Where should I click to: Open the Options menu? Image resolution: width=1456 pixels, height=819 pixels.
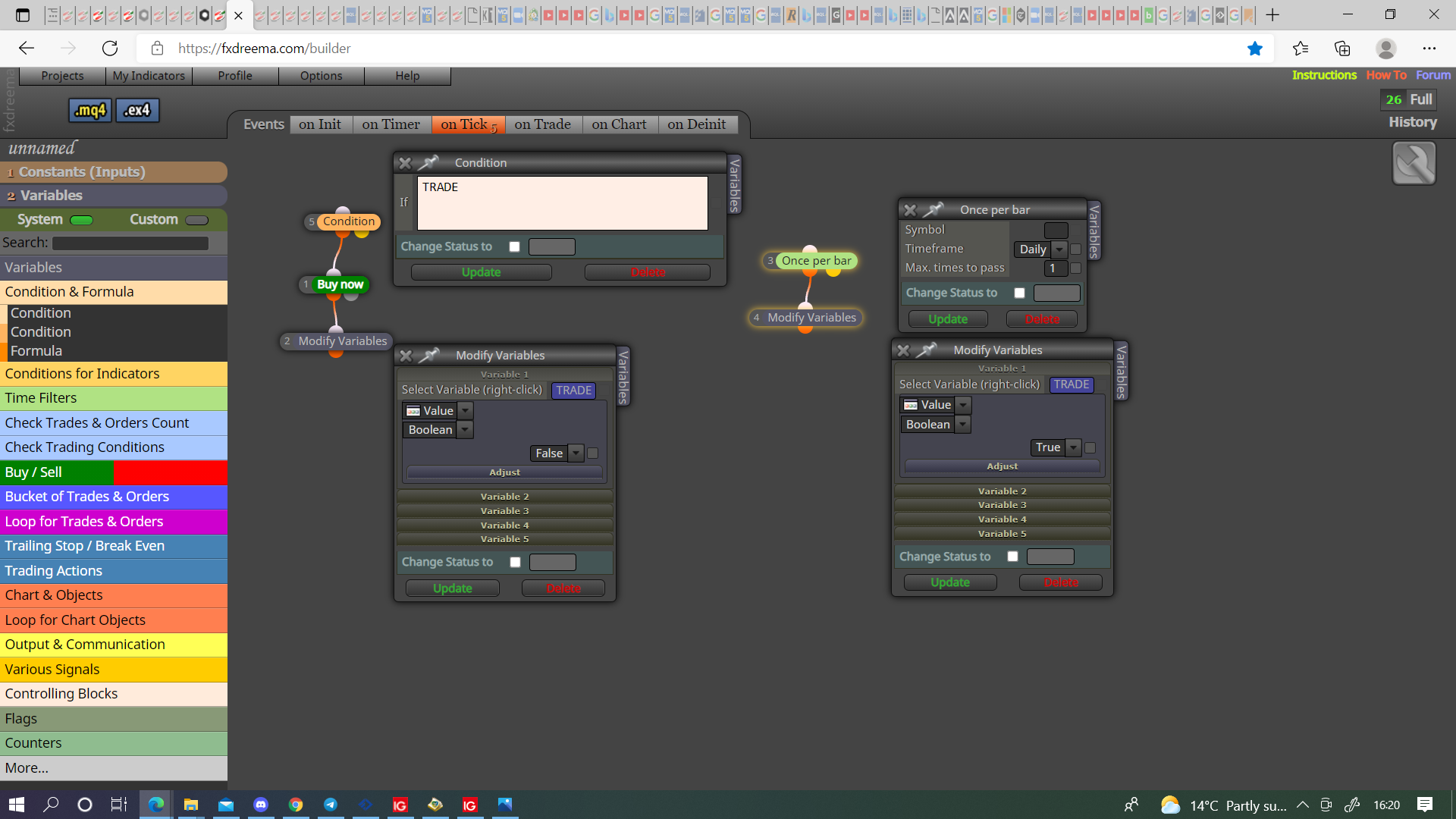tap(322, 76)
